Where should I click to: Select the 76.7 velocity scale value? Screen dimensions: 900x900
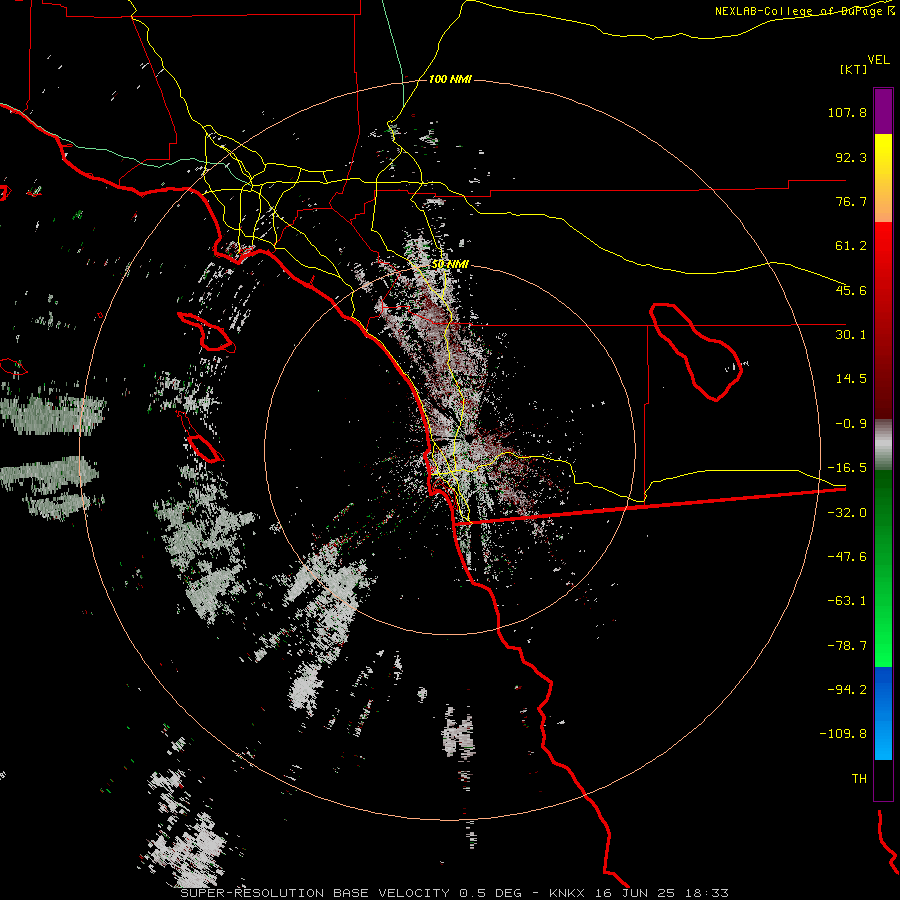pyautogui.click(x=851, y=201)
